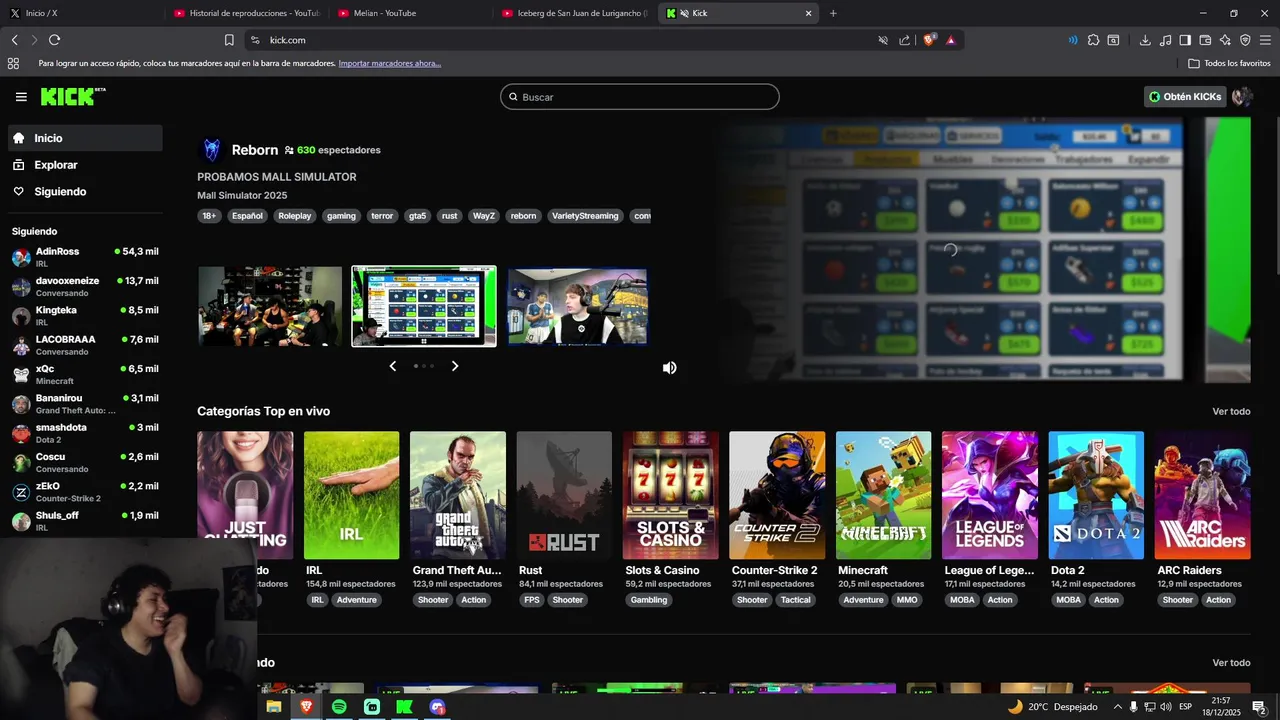The width and height of the screenshot is (1280, 720).
Task: Open the IRL category card
Action: click(351, 495)
